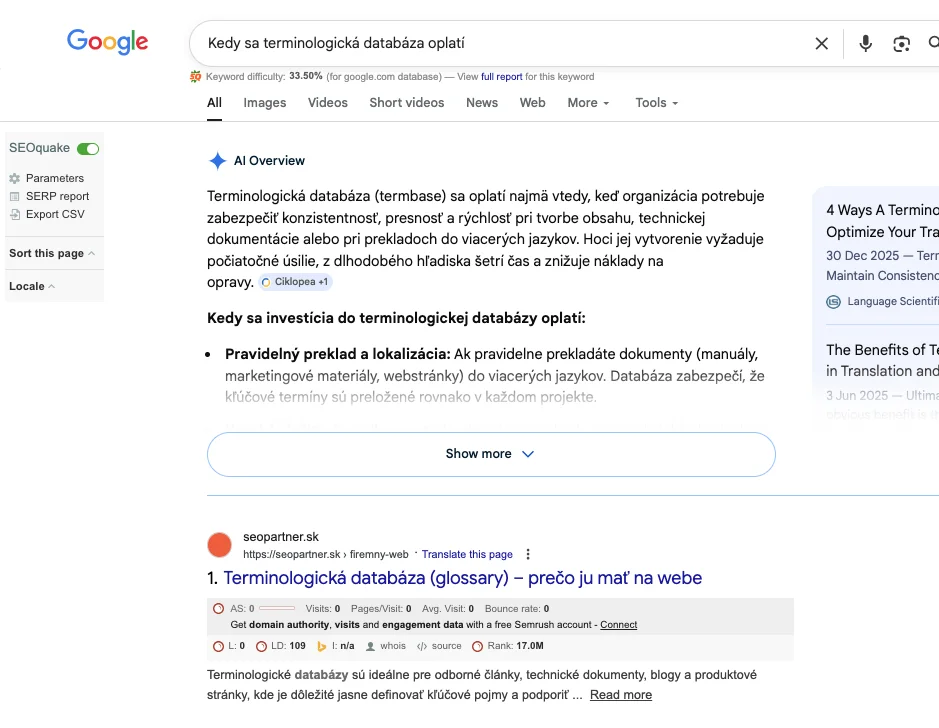View page source via the source icon
Image resolution: width=939 pixels, height=728 pixels.
pos(422,646)
